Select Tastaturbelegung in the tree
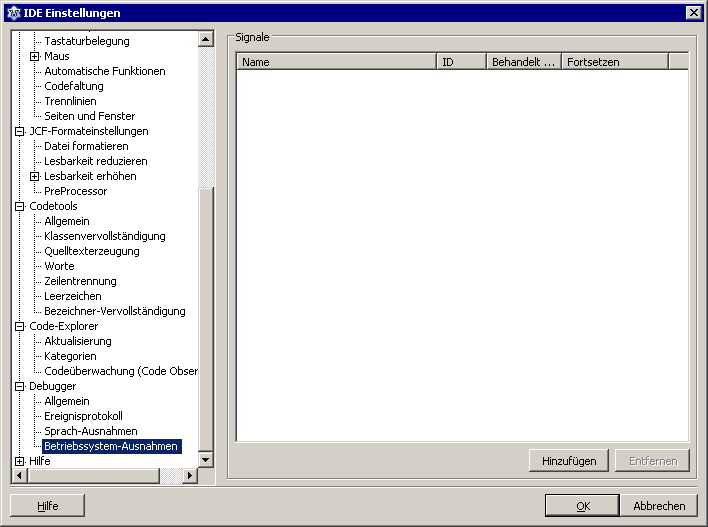 pyautogui.click(x=86, y=41)
